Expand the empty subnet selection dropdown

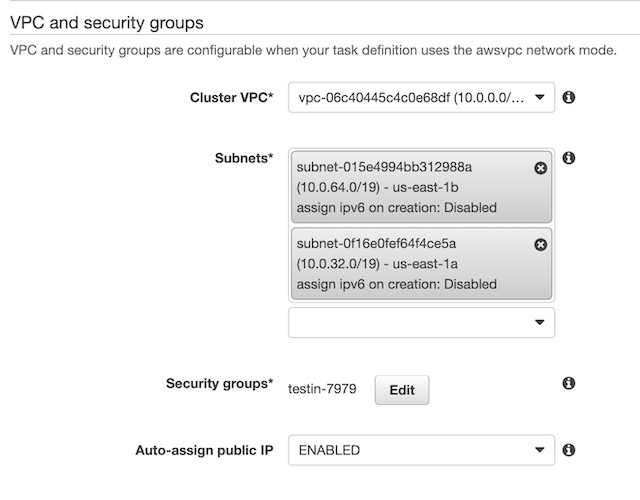pos(420,322)
